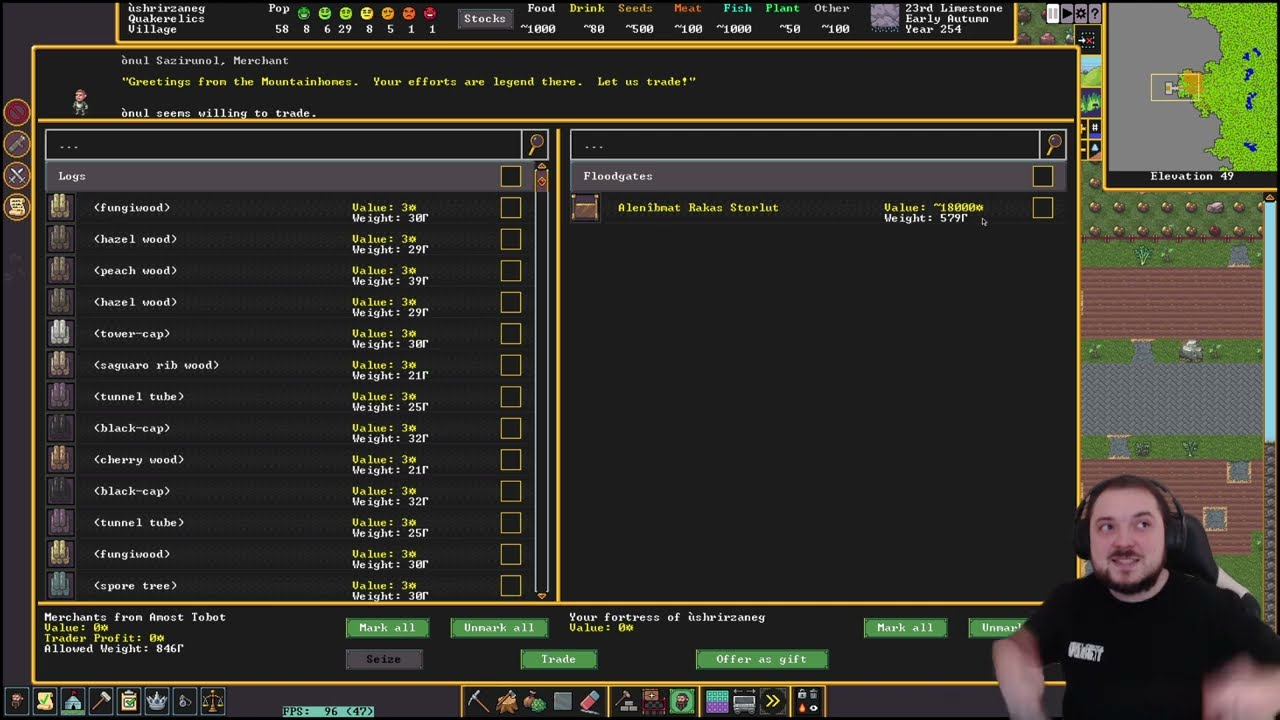Click the scroll sidebar icon
This screenshot has height=720, width=1280.
(17, 207)
